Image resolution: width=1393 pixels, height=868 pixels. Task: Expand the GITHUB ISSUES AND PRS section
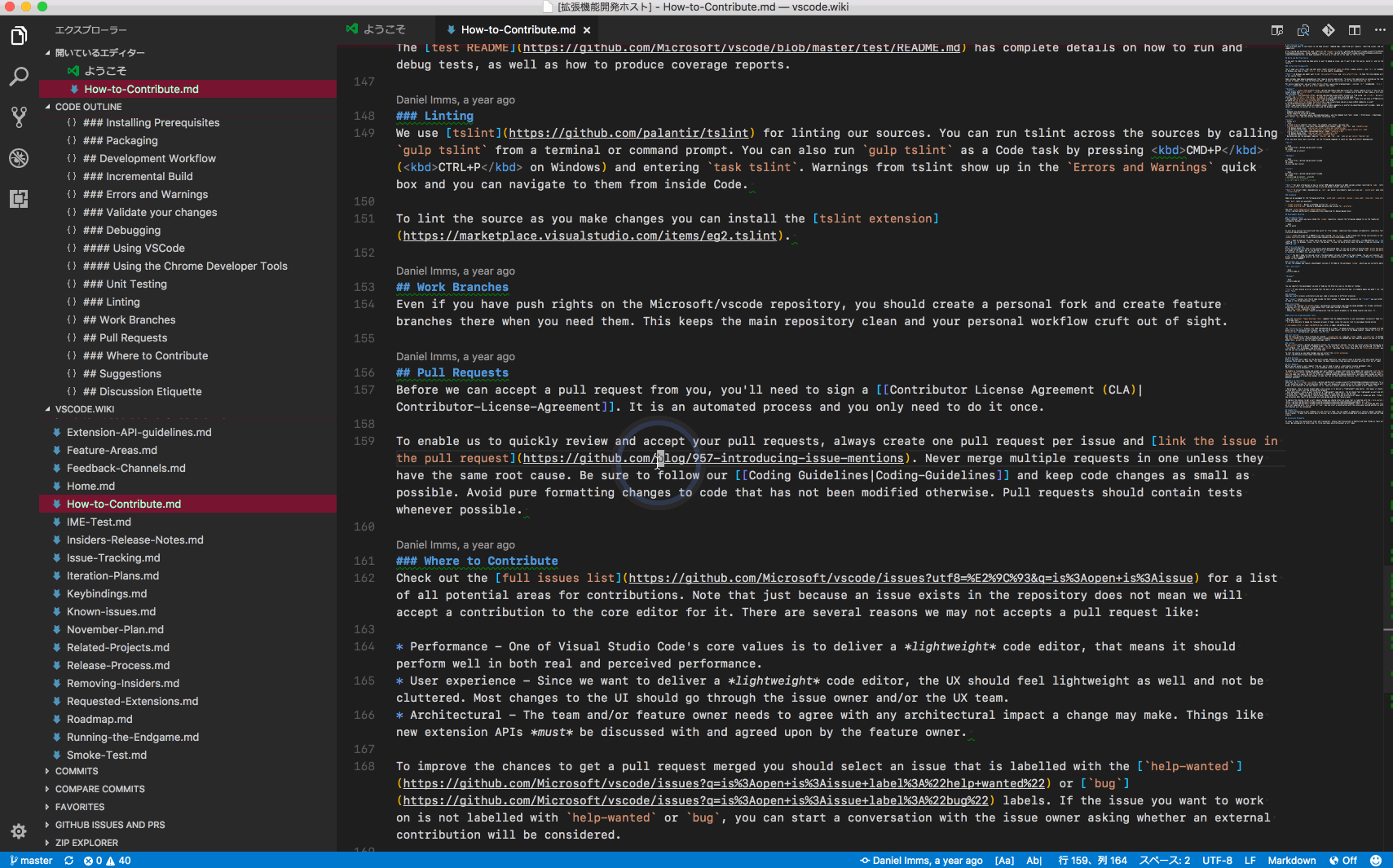[47, 825]
